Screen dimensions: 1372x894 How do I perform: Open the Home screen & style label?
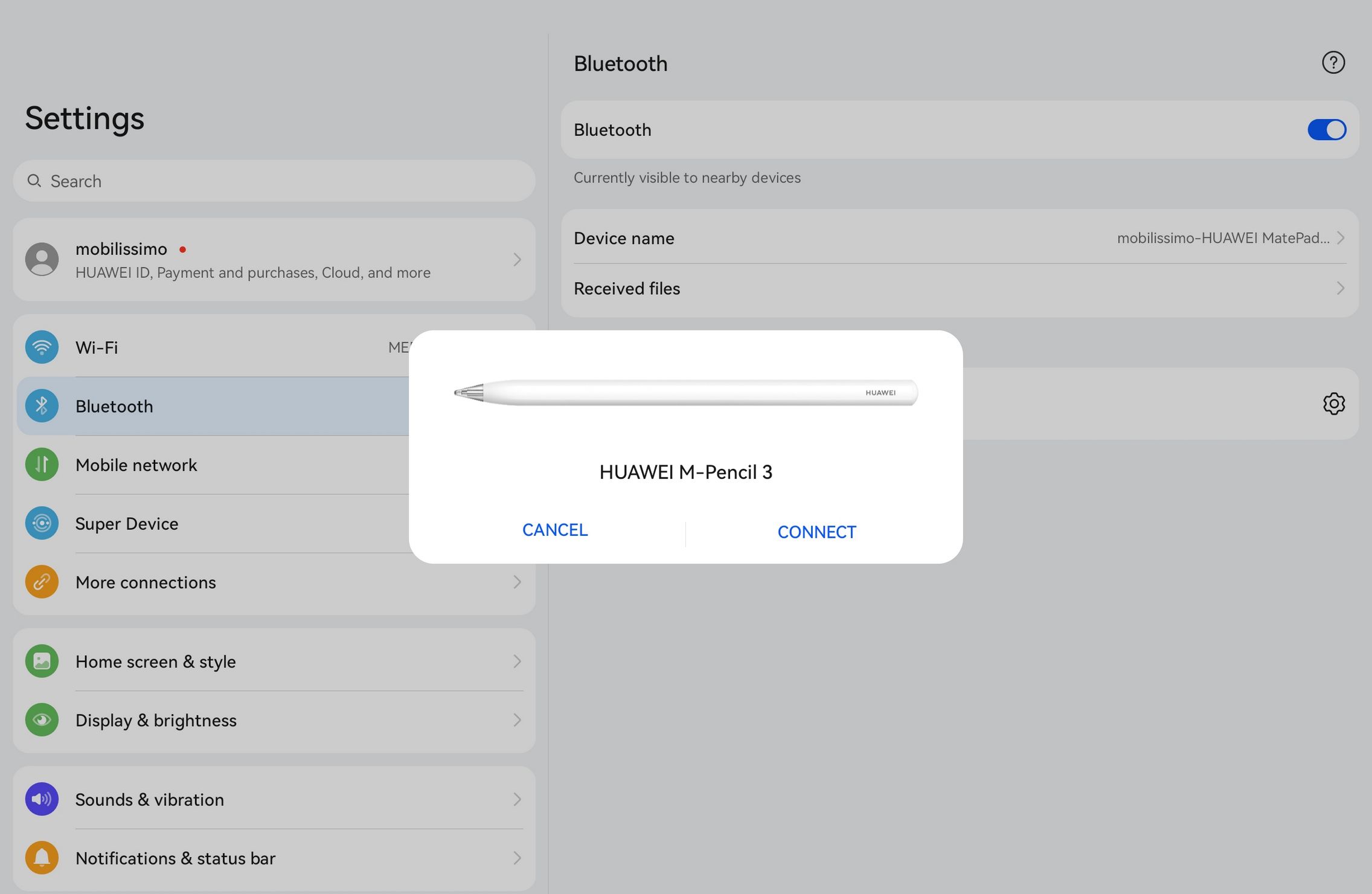[156, 662]
